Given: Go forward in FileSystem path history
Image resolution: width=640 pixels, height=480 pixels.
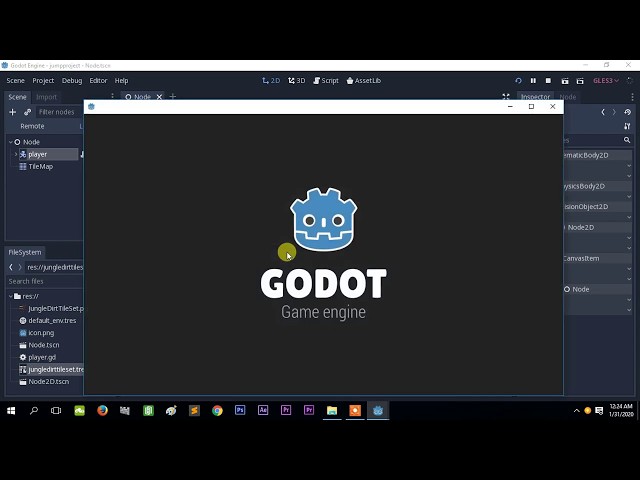Looking at the screenshot, I should pyautogui.click(x=20, y=267).
